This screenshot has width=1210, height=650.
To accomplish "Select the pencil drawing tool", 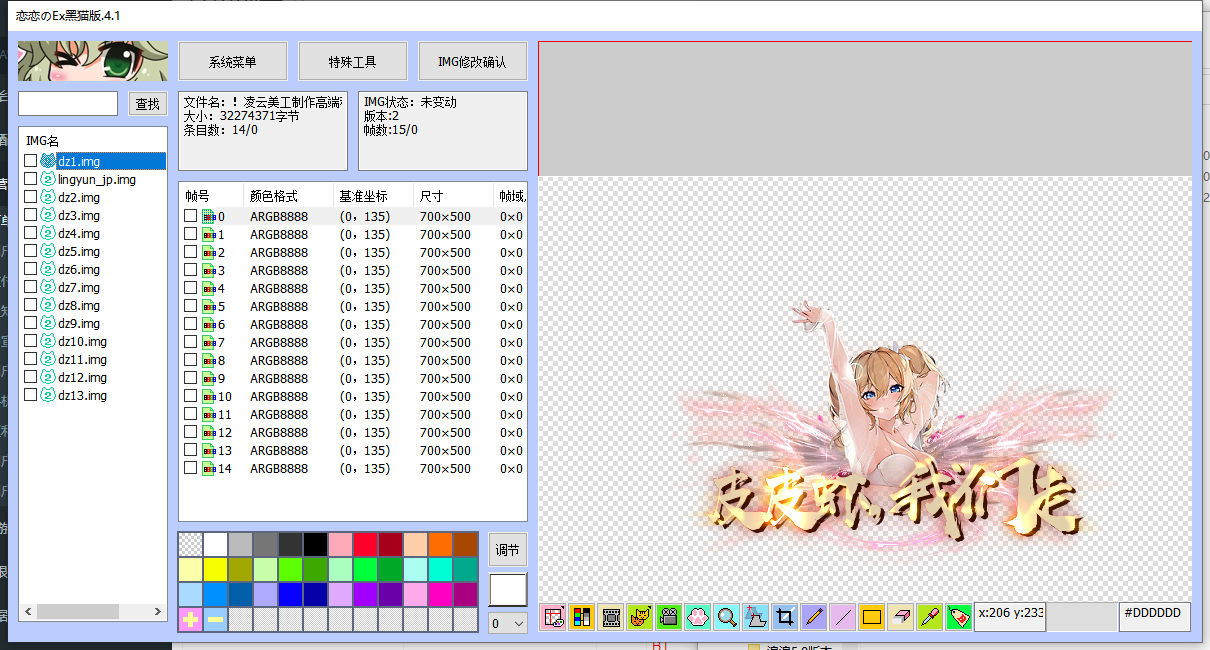I will (812, 617).
